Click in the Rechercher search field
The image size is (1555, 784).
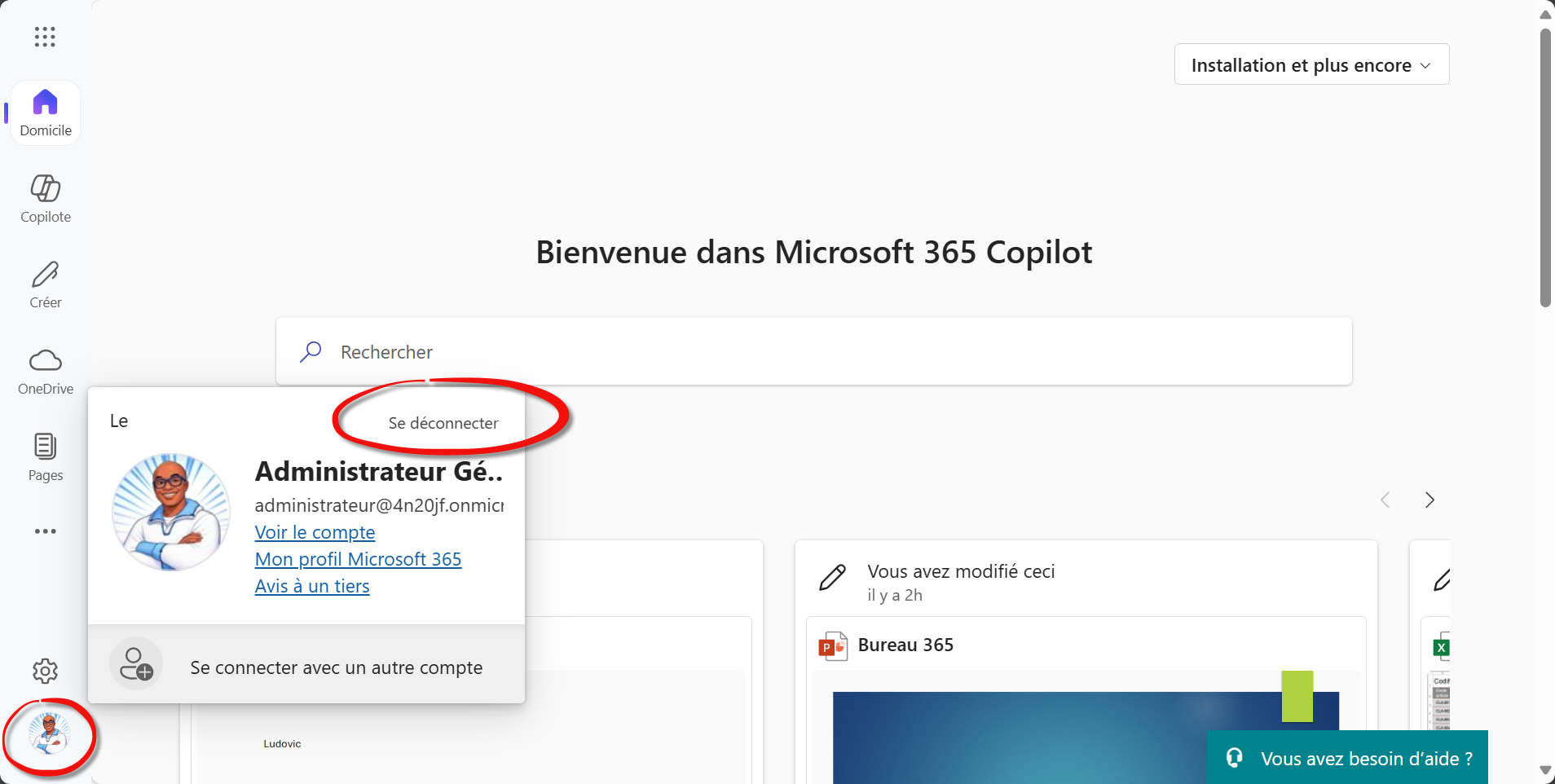point(813,352)
